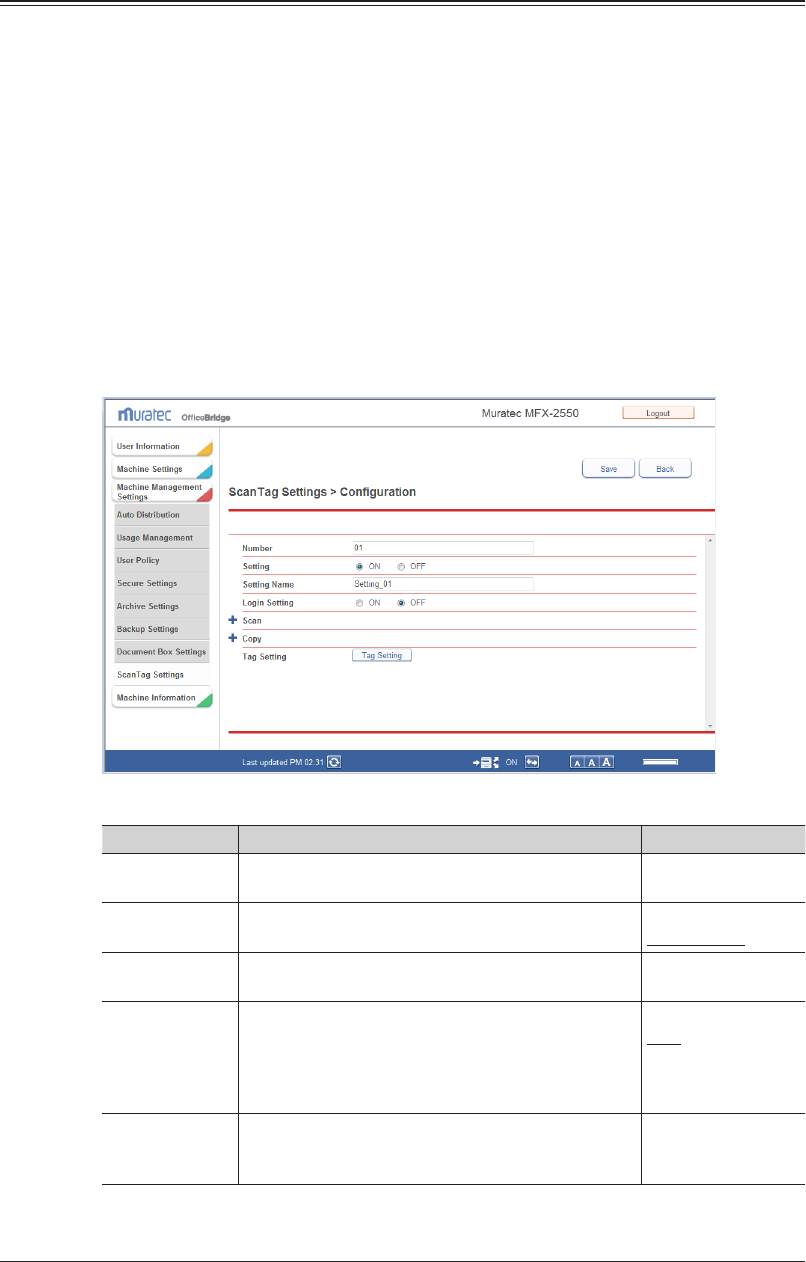Select ScanTag Settings in sidebar

coord(160,675)
